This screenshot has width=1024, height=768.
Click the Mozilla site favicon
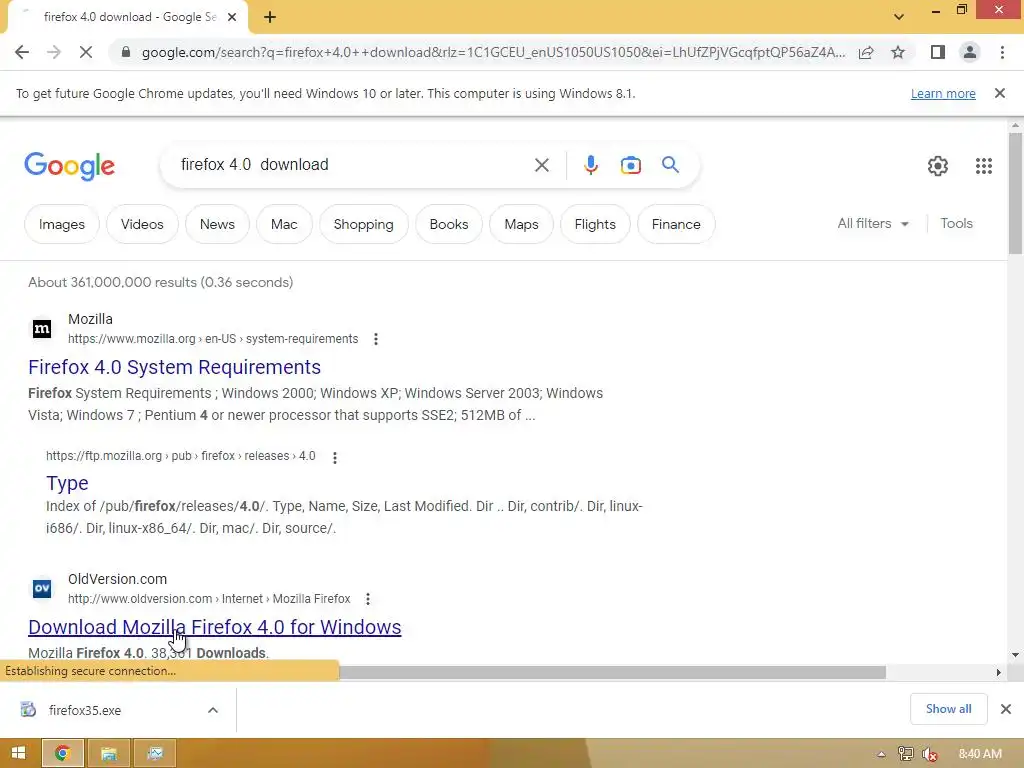tap(42, 328)
